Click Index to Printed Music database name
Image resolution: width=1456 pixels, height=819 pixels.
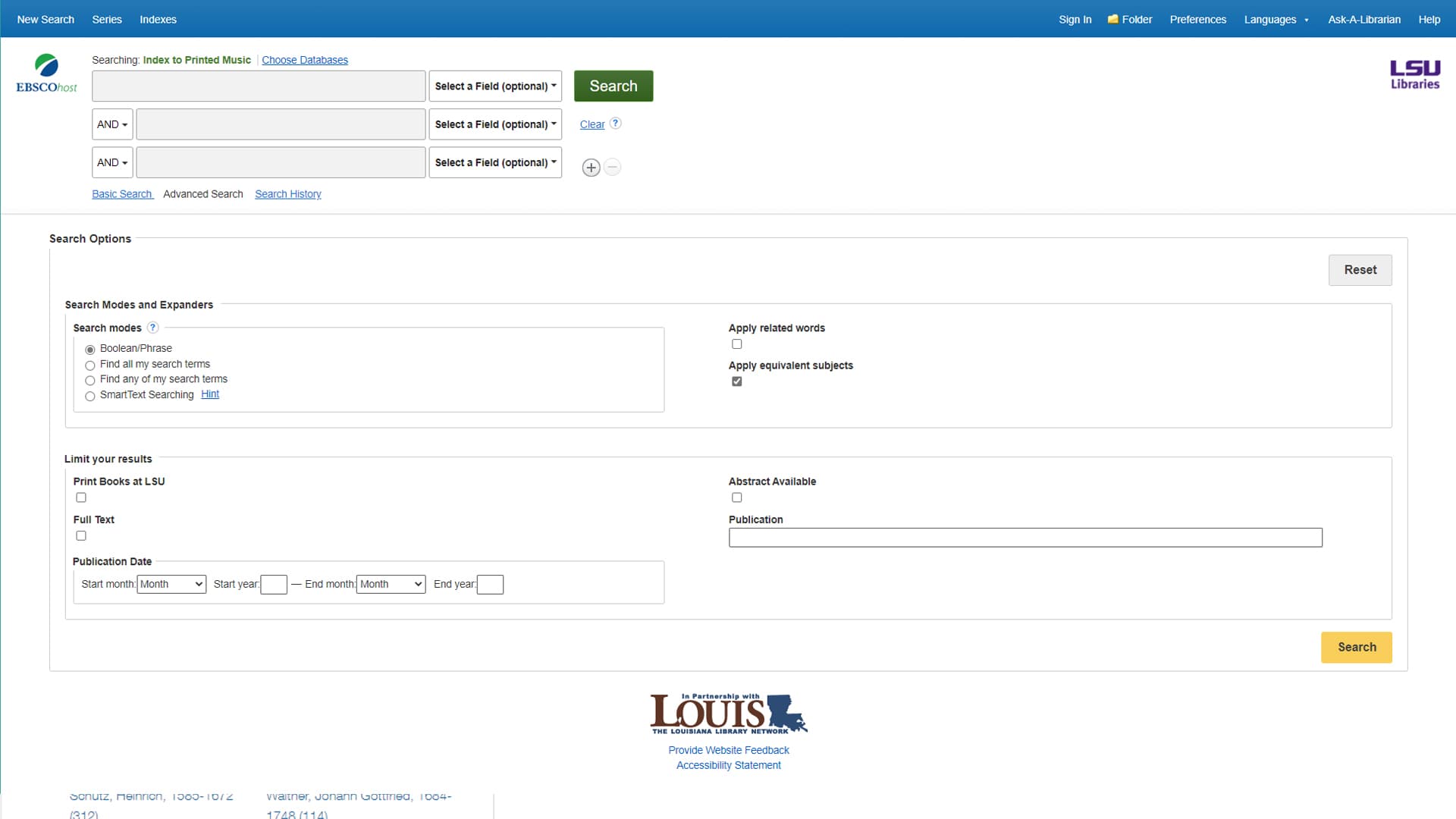[197, 60]
